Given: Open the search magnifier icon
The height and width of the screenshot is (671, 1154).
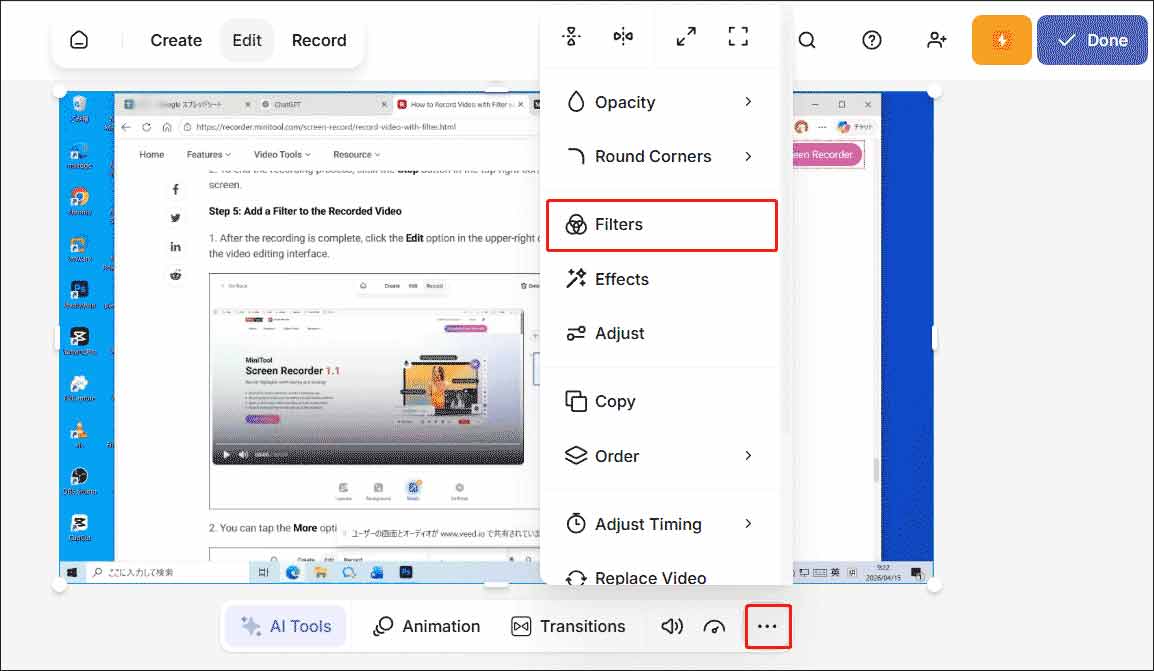Looking at the screenshot, I should tap(807, 40).
